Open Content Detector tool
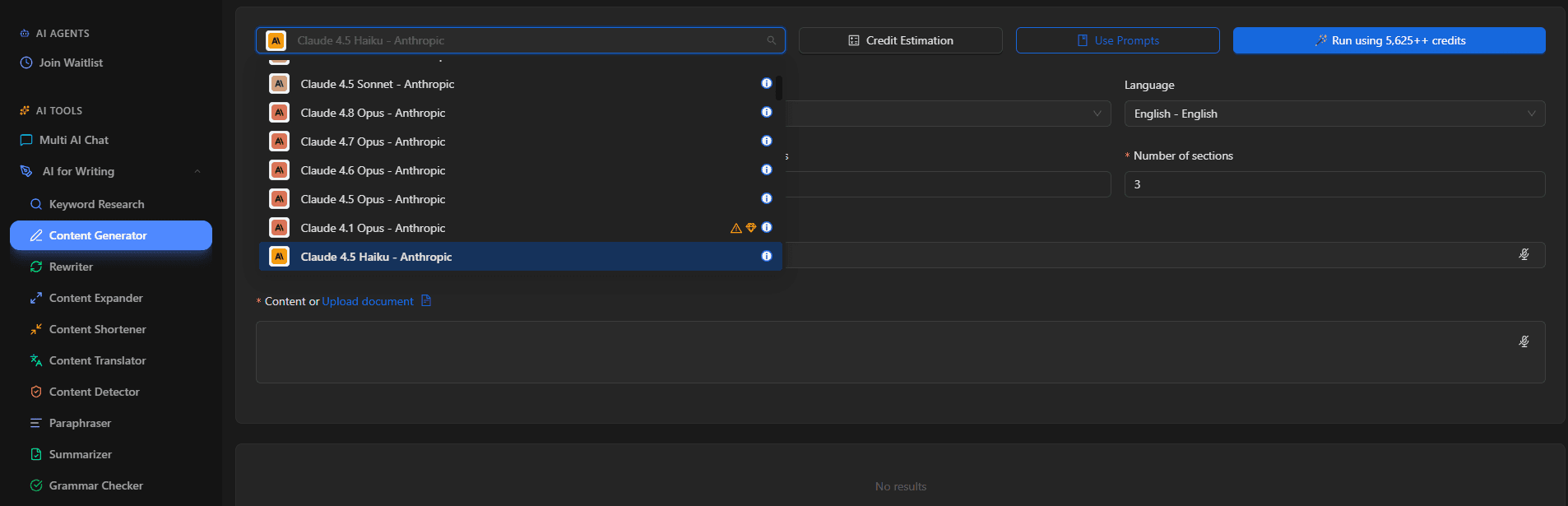 click(94, 392)
